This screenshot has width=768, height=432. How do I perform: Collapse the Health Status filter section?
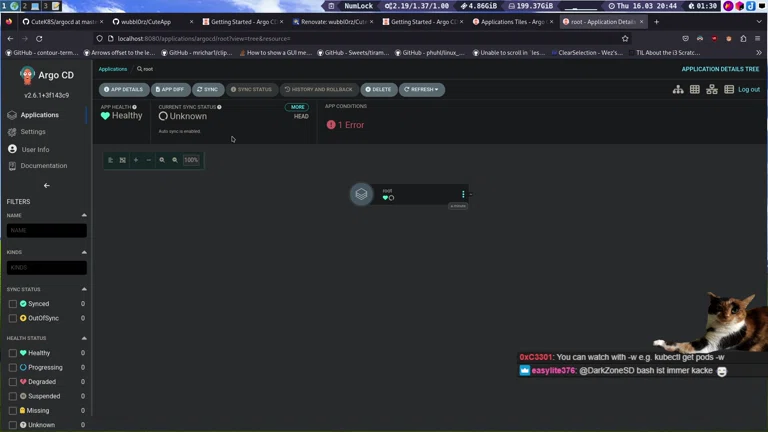tap(84, 338)
